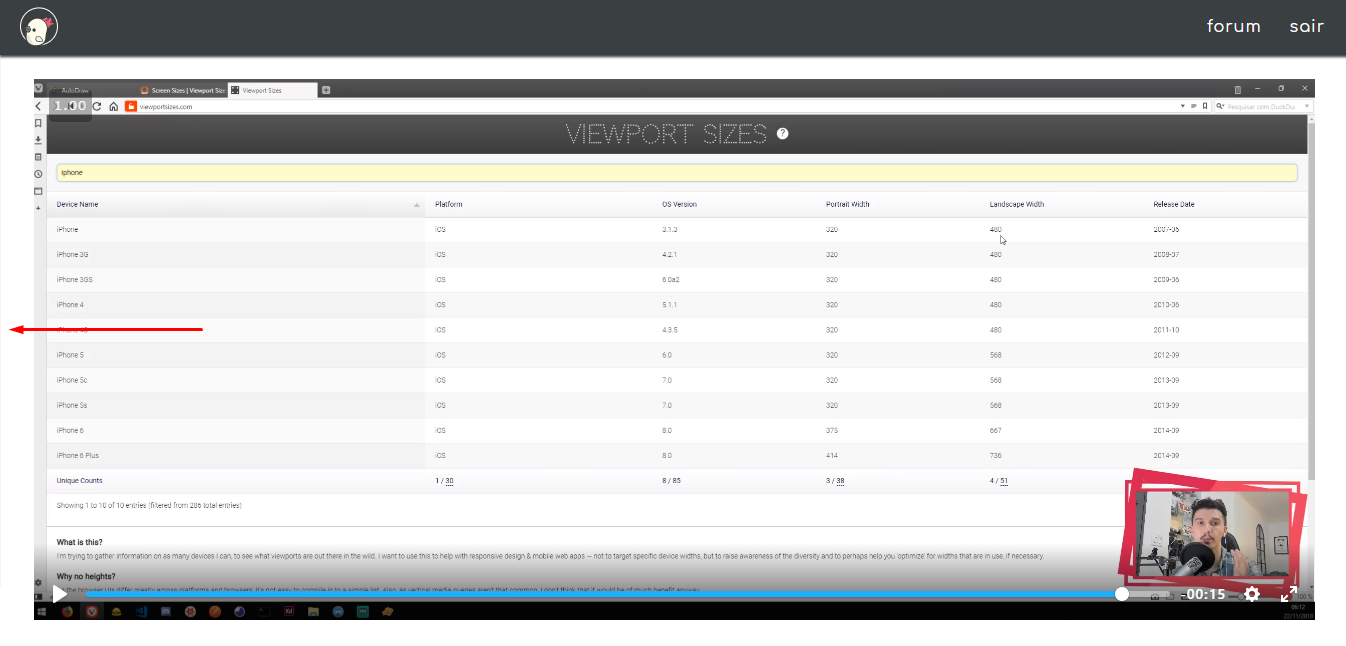Click the iPhone 3G row name
The image size is (1346, 646).
tap(72, 255)
